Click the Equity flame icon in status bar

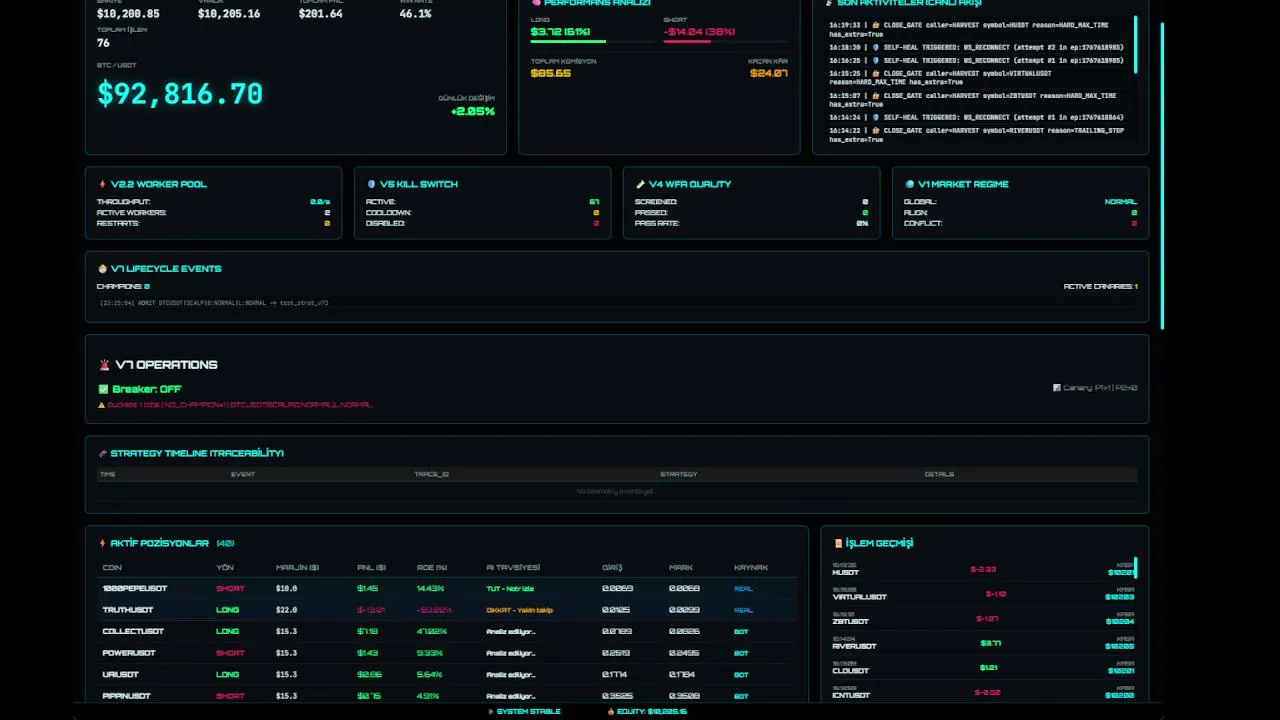[x=610, y=712]
